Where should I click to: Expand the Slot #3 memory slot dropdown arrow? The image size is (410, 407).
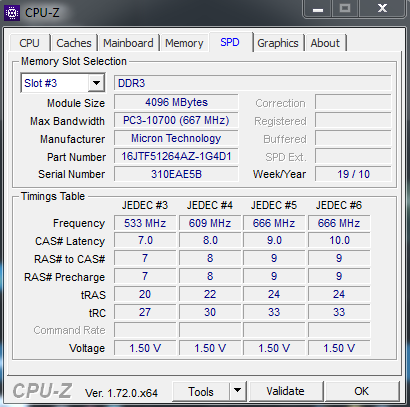click(96, 83)
